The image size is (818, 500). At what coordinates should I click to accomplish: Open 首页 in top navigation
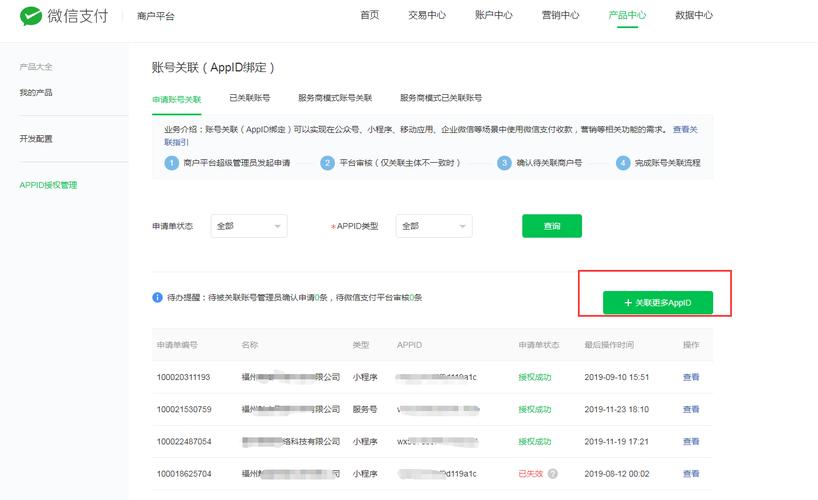370,15
